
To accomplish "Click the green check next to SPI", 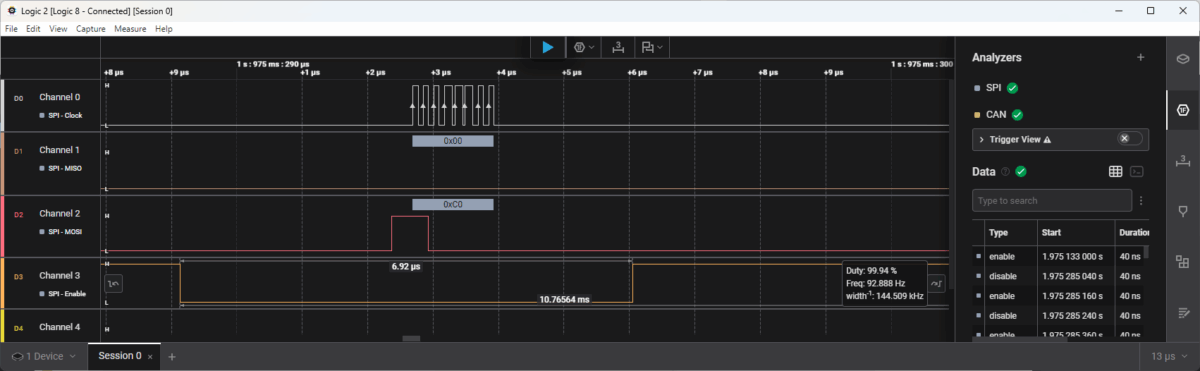I will 1012,88.
